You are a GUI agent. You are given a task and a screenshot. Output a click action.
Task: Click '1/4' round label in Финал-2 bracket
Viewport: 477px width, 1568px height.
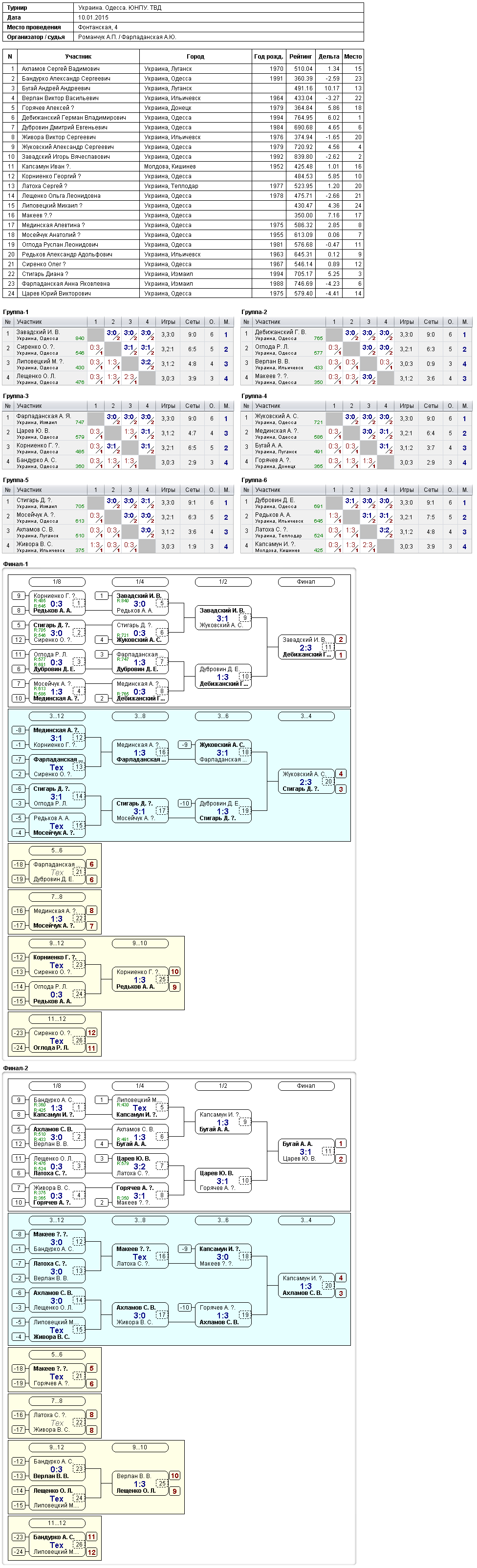pyautogui.click(x=139, y=1086)
